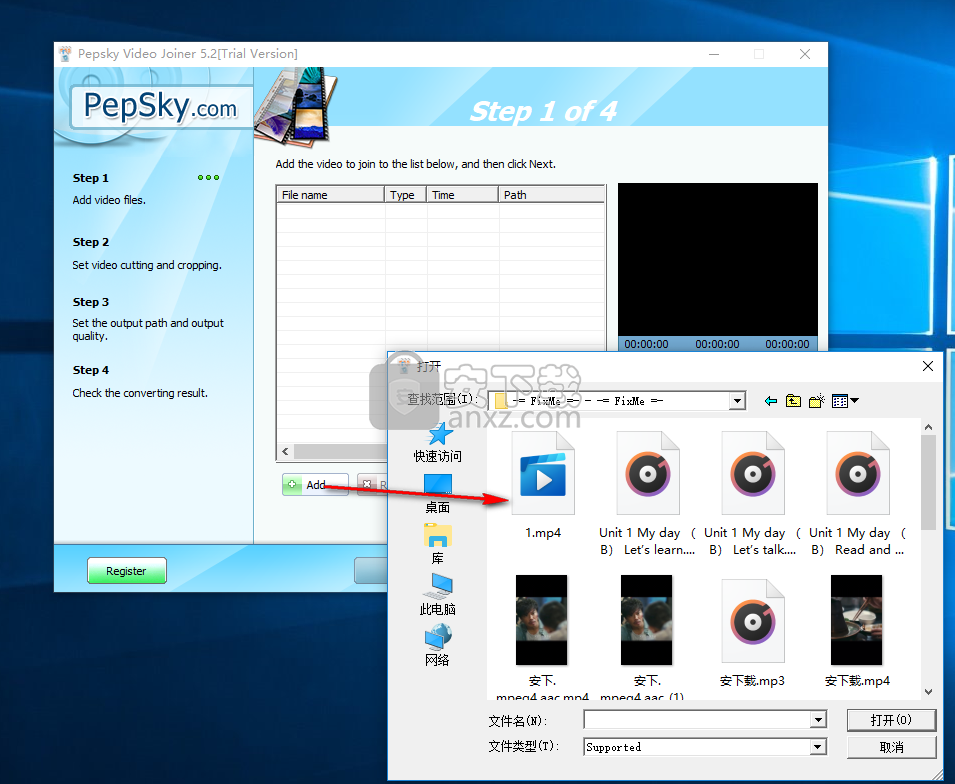Click the Type column header
The height and width of the screenshot is (784, 955).
(405, 195)
